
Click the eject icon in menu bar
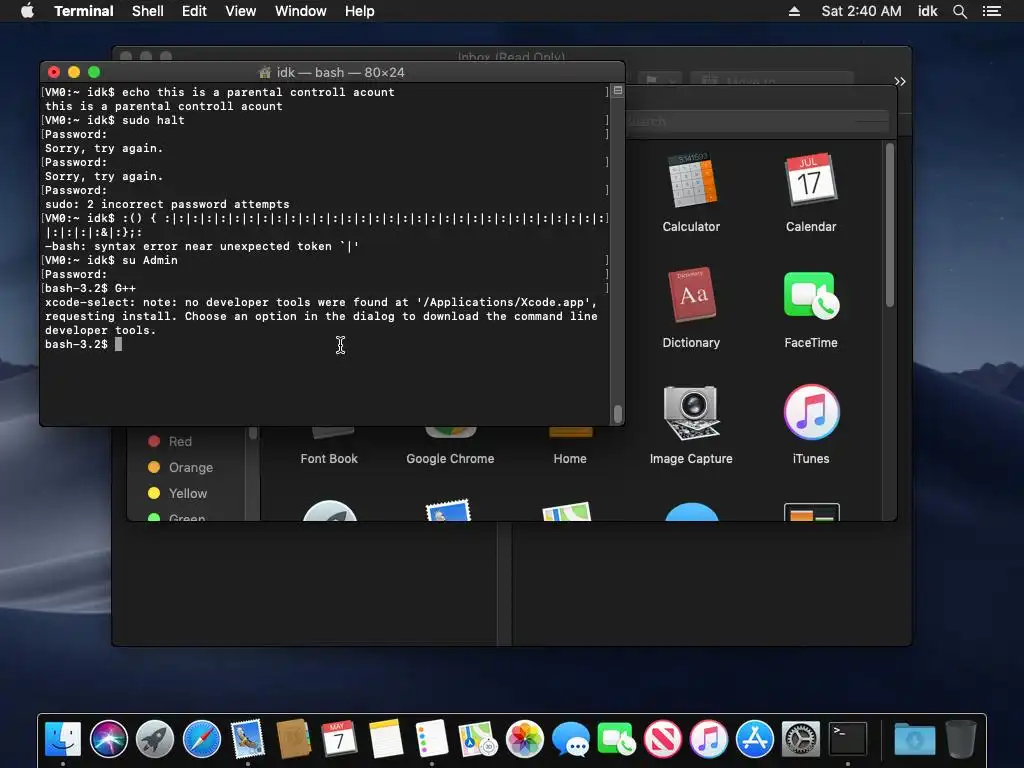pos(794,11)
